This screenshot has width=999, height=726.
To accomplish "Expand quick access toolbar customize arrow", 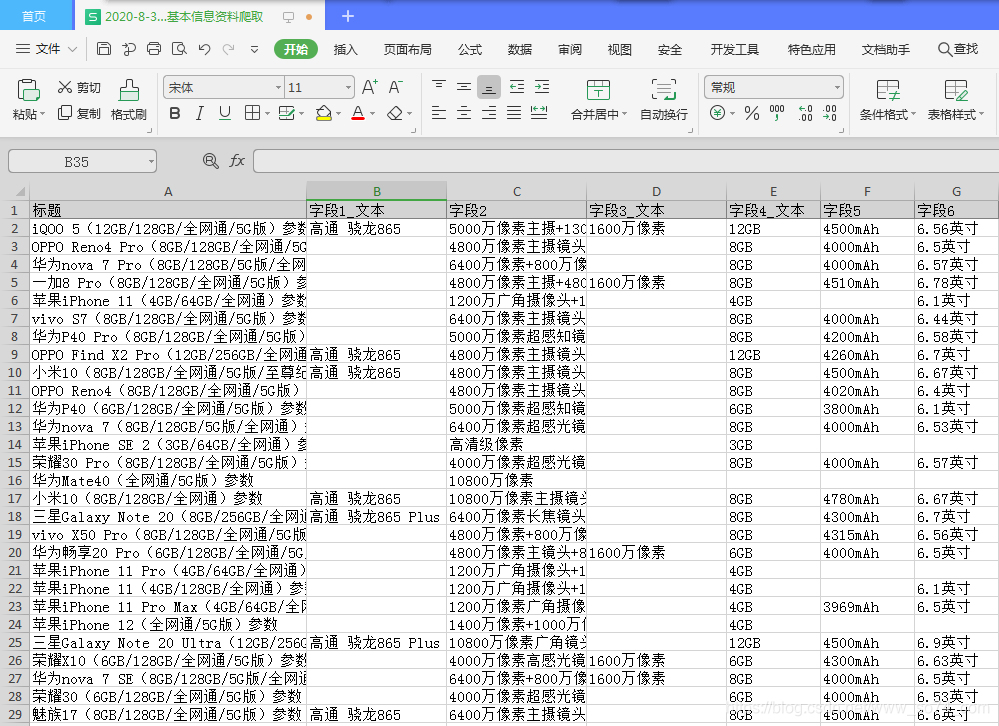I will [x=254, y=49].
